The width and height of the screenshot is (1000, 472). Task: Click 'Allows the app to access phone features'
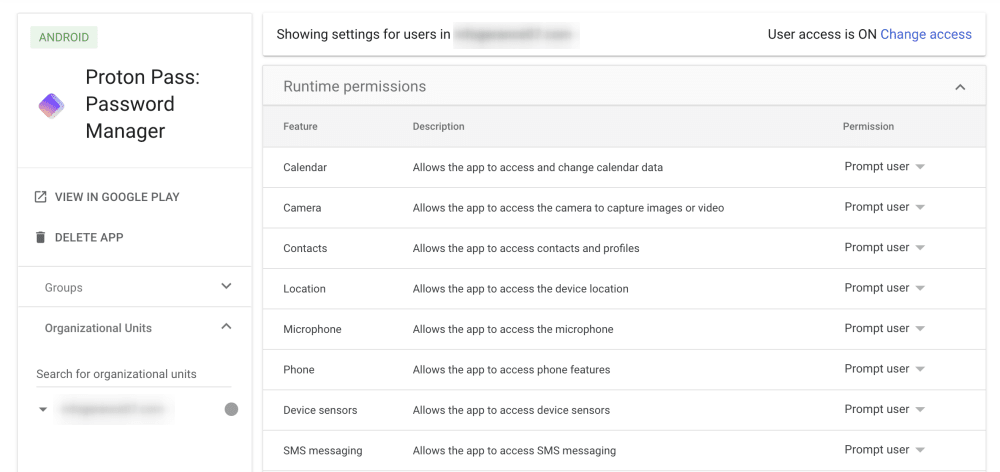tap(511, 369)
